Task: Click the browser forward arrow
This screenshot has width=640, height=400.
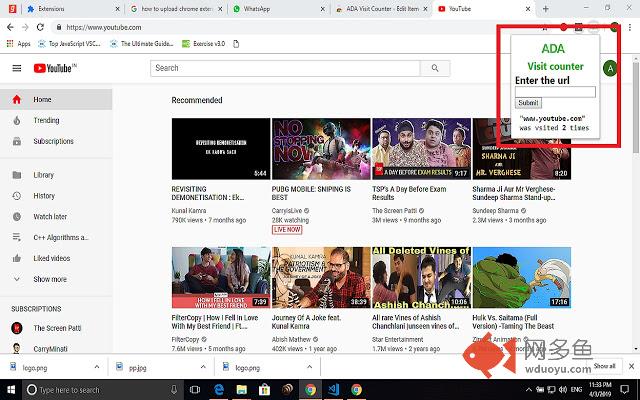Action: click(x=25, y=27)
